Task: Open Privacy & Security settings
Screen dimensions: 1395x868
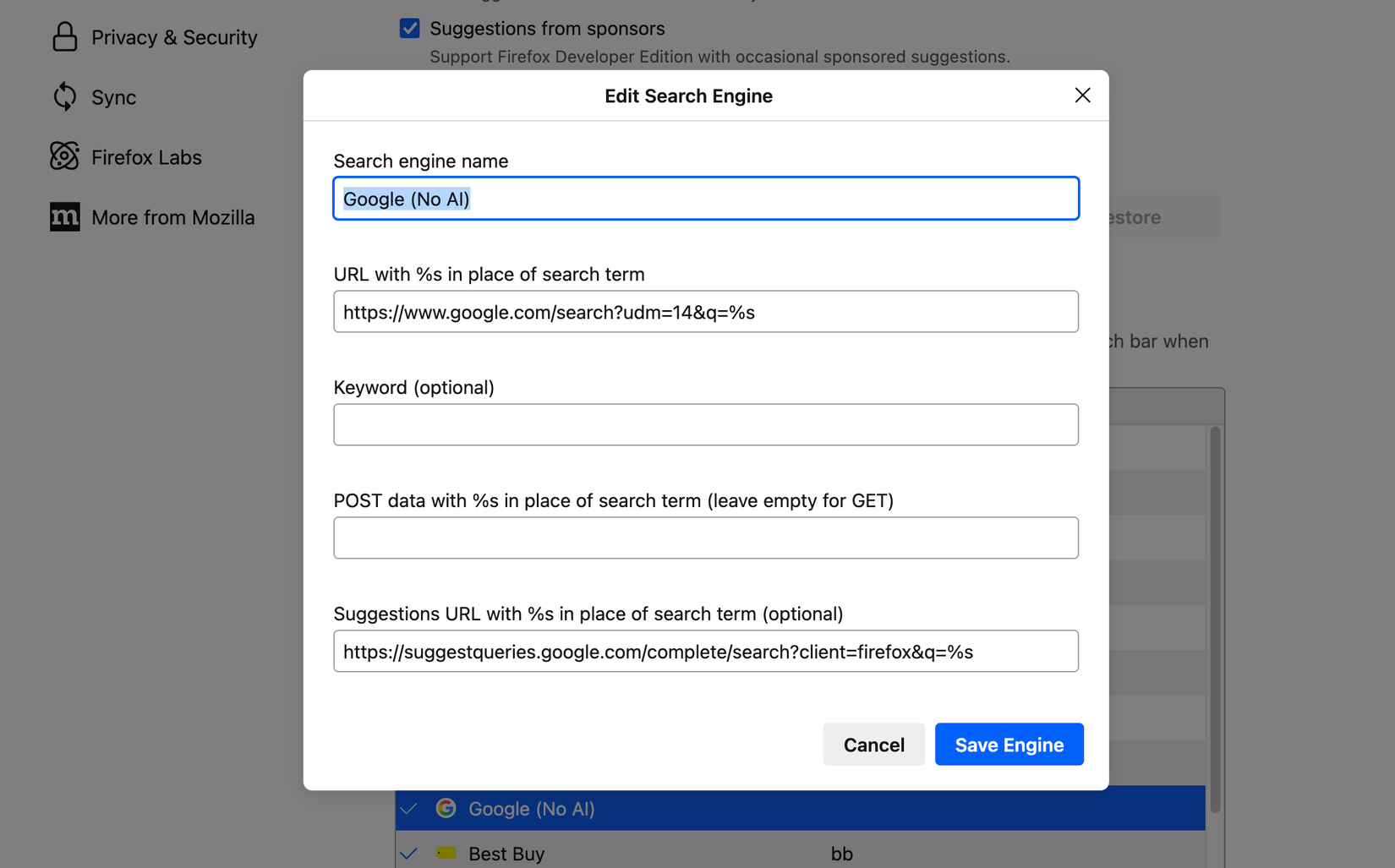Action: pyautogui.click(x=174, y=37)
